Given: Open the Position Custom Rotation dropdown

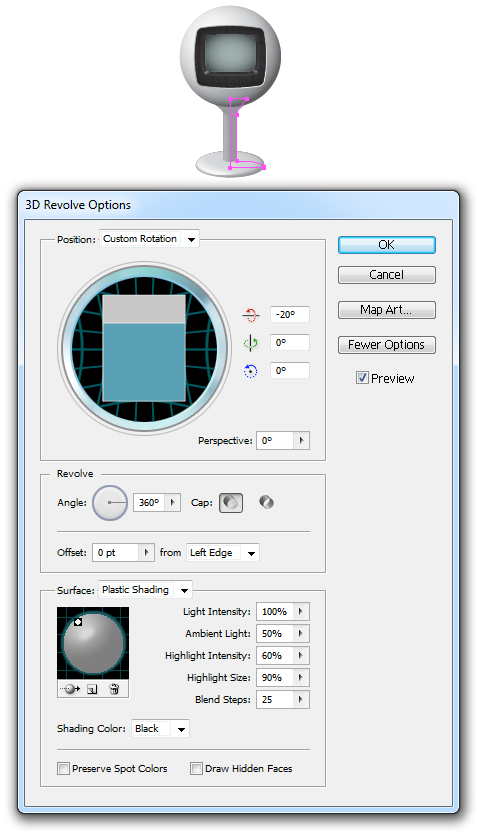Looking at the screenshot, I should (x=149, y=239).
